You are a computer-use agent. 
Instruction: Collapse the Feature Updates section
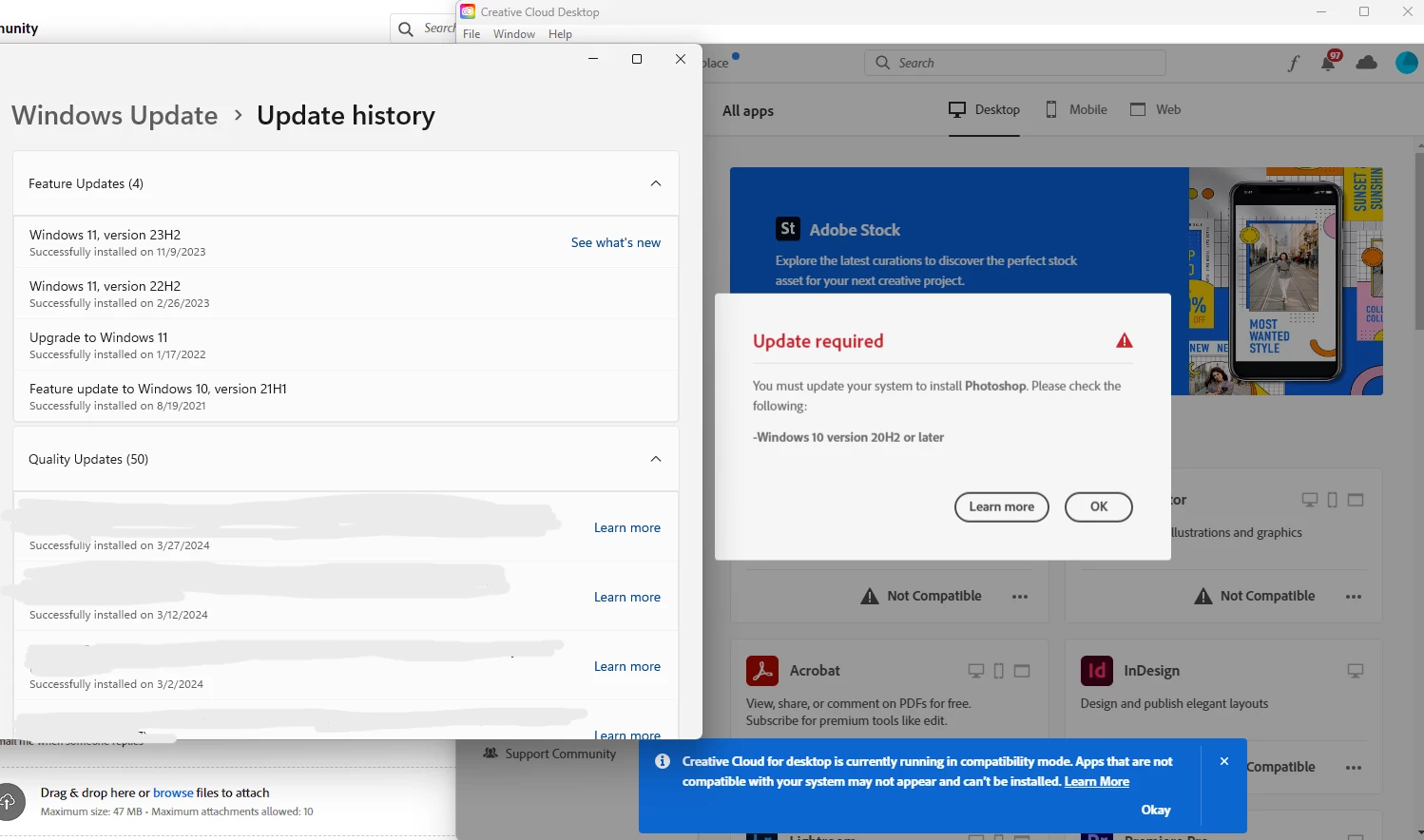(656, 183)
